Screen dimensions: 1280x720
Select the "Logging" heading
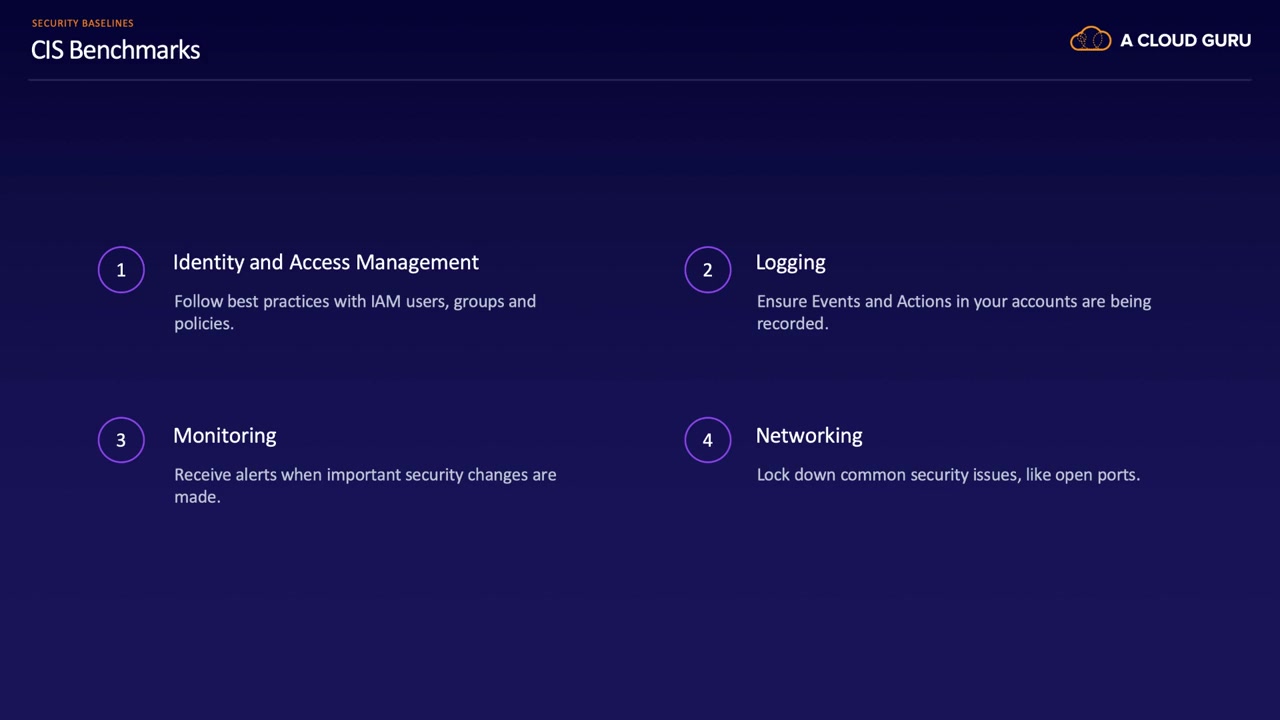click(790, 262)
